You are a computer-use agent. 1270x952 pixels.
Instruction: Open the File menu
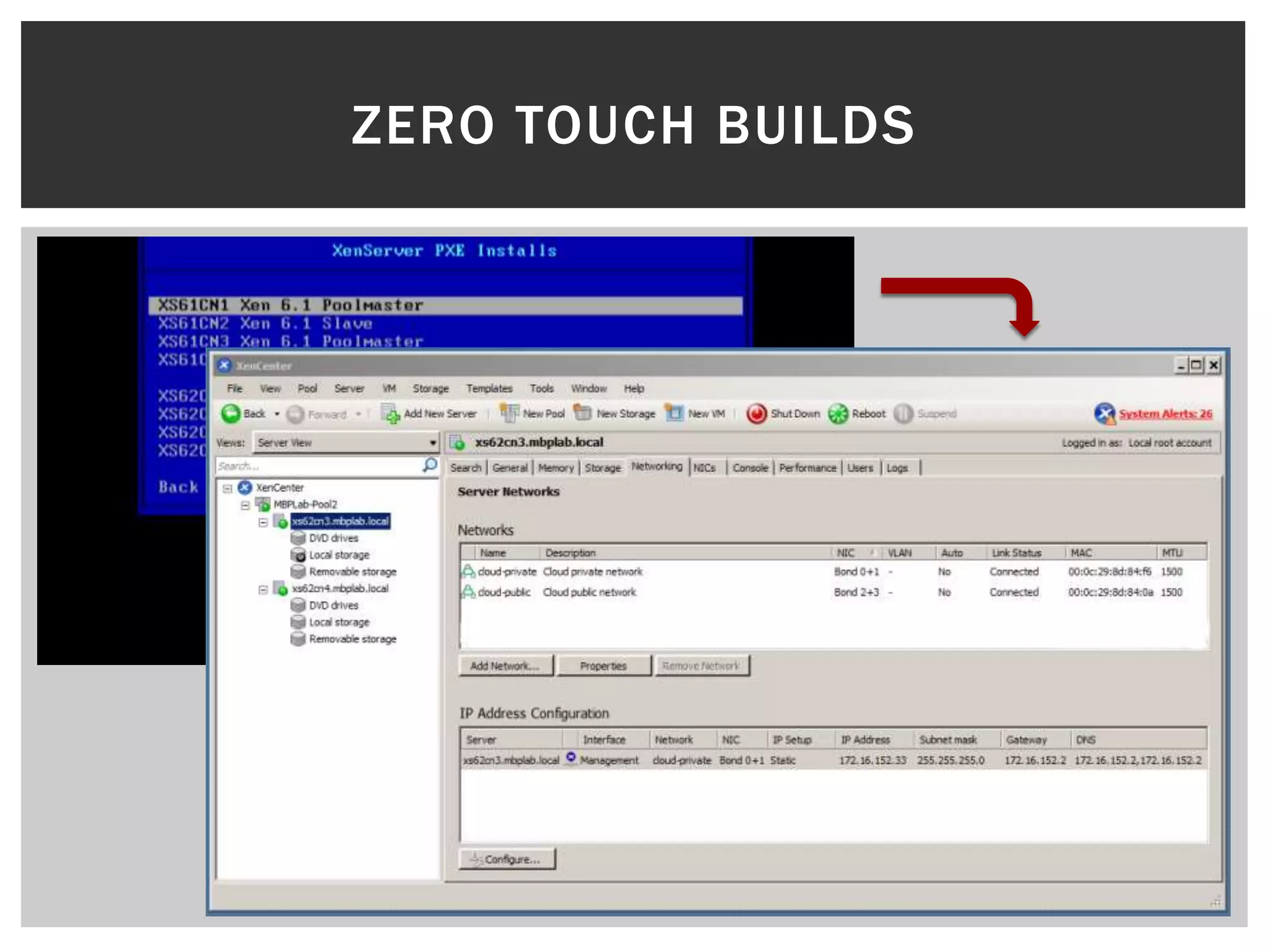click(x=234, y=389)
